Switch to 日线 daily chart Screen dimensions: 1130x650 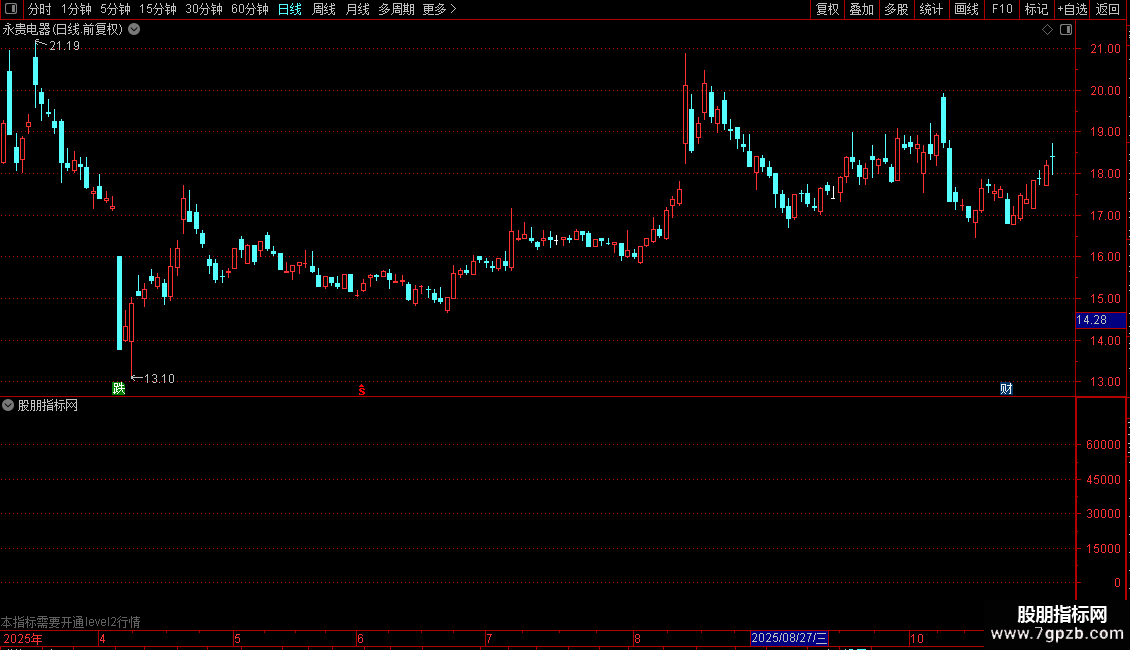click(x=290, y=9)
